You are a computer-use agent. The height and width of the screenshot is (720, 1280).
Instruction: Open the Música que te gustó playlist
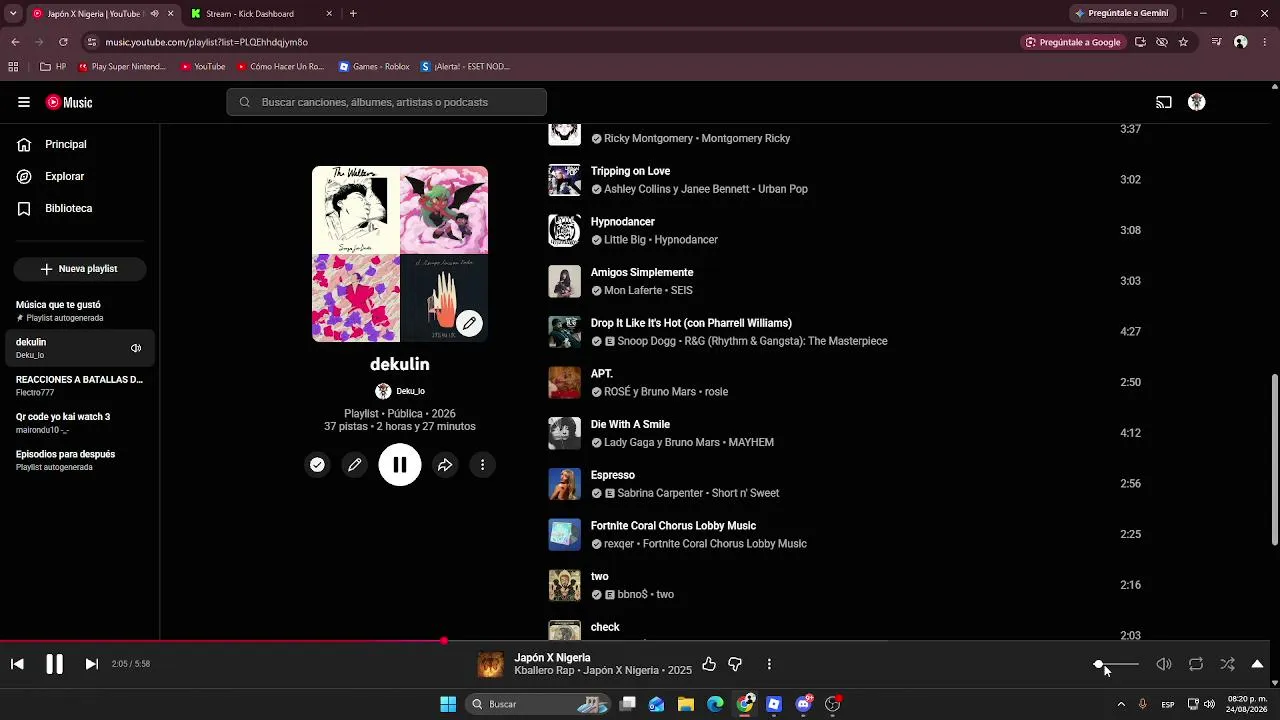[80, 310]
